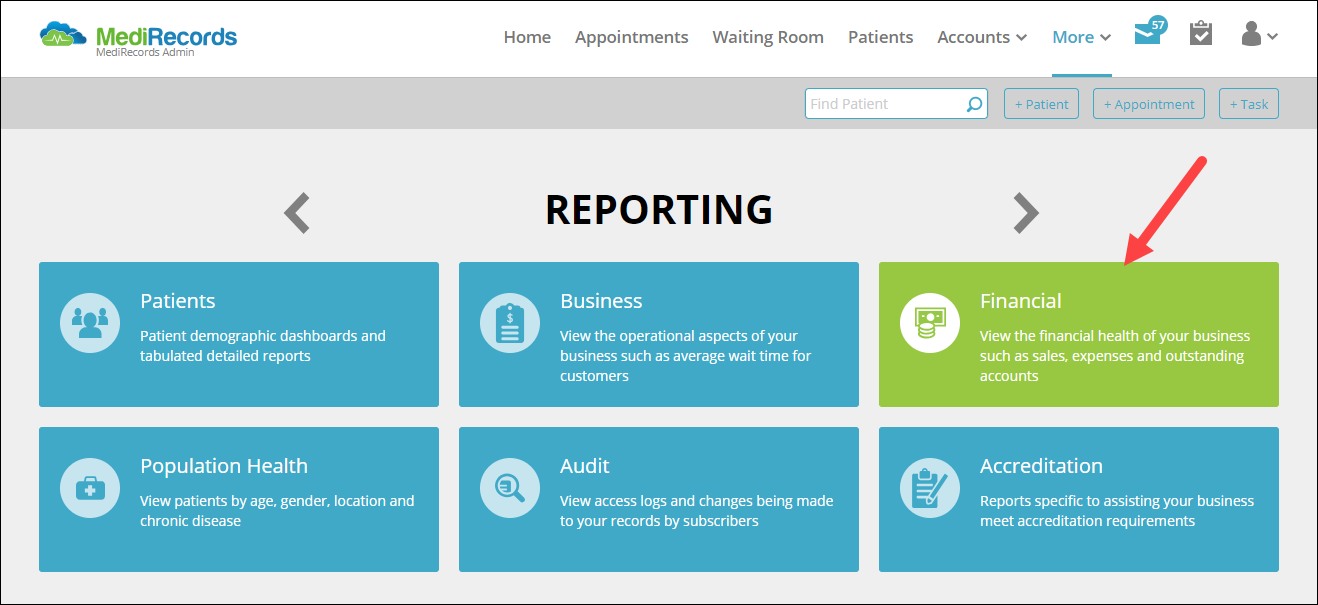Open the Business reporting card title

(601, 301)
